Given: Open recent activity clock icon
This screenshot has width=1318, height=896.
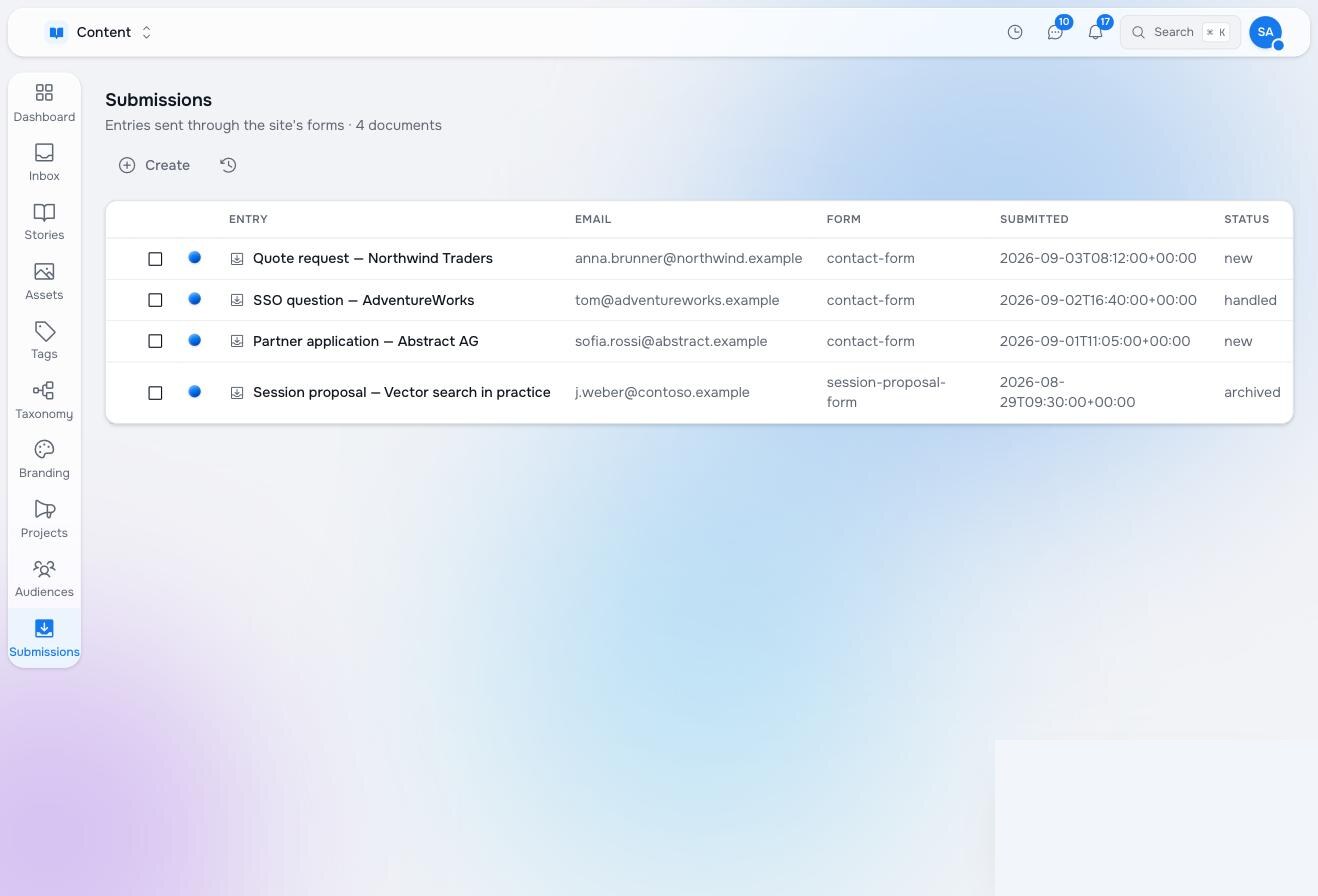Looking at the screenshot, I should coord(1015,32).
